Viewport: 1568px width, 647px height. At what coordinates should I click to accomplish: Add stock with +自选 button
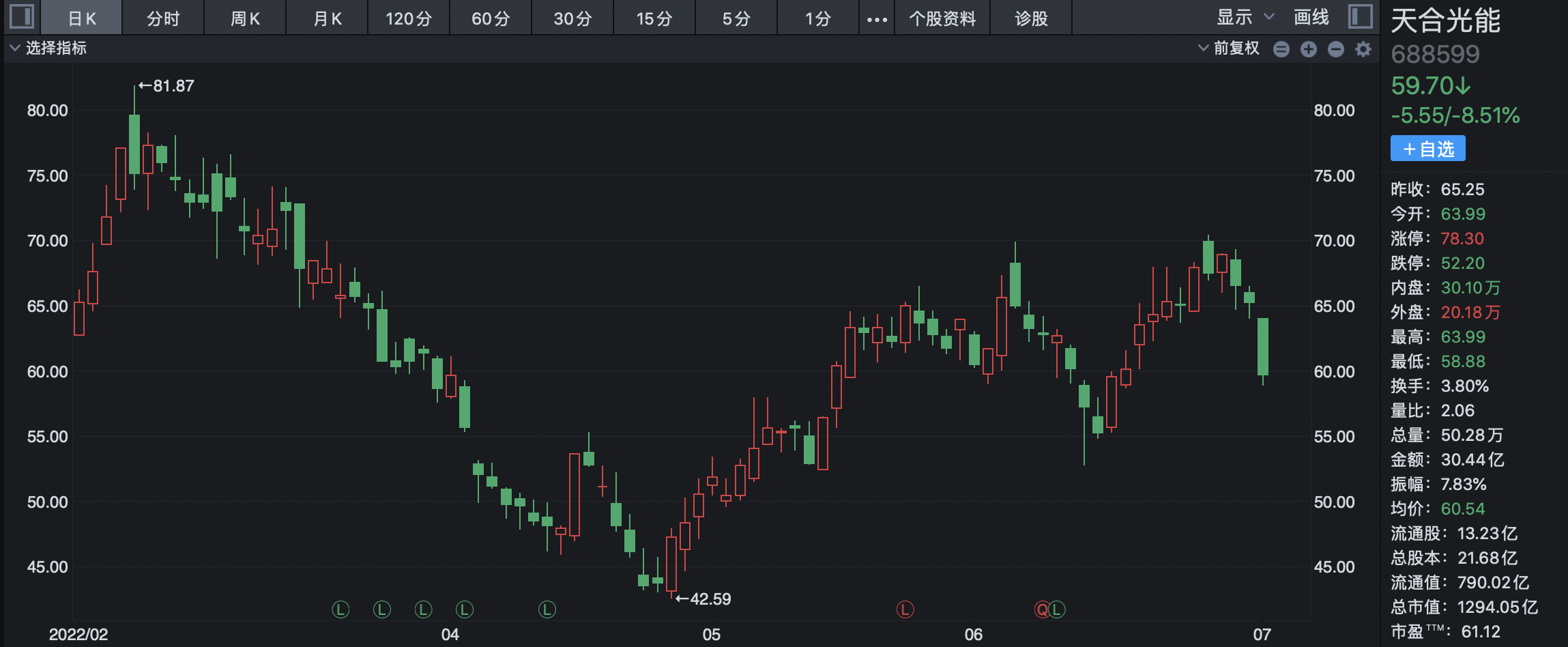pyautogui.click(x=1428, y=149)
